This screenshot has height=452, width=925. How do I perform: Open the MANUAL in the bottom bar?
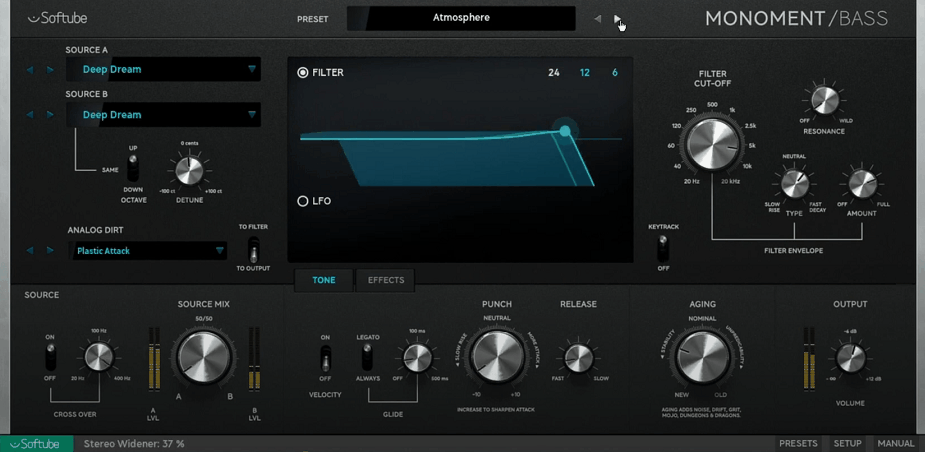[896, 444]
